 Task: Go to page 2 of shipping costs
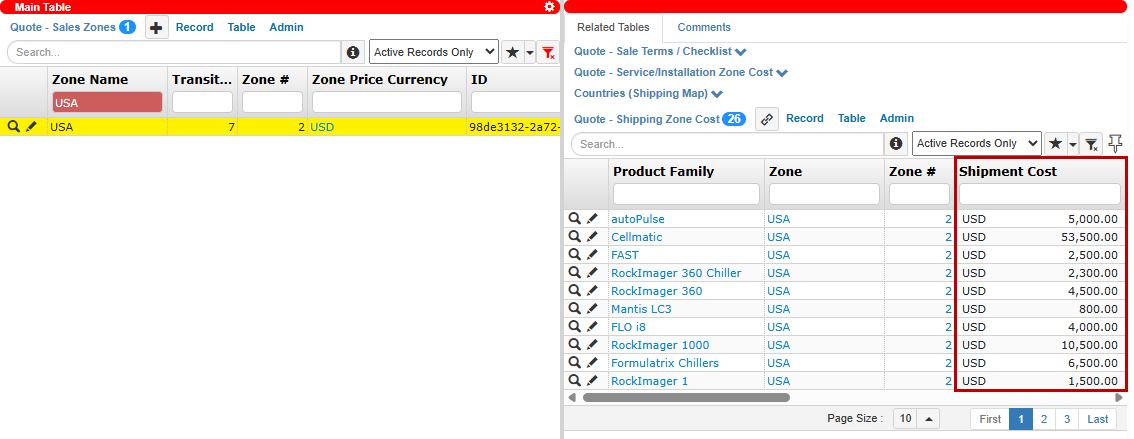click(x=1045, y=419)
